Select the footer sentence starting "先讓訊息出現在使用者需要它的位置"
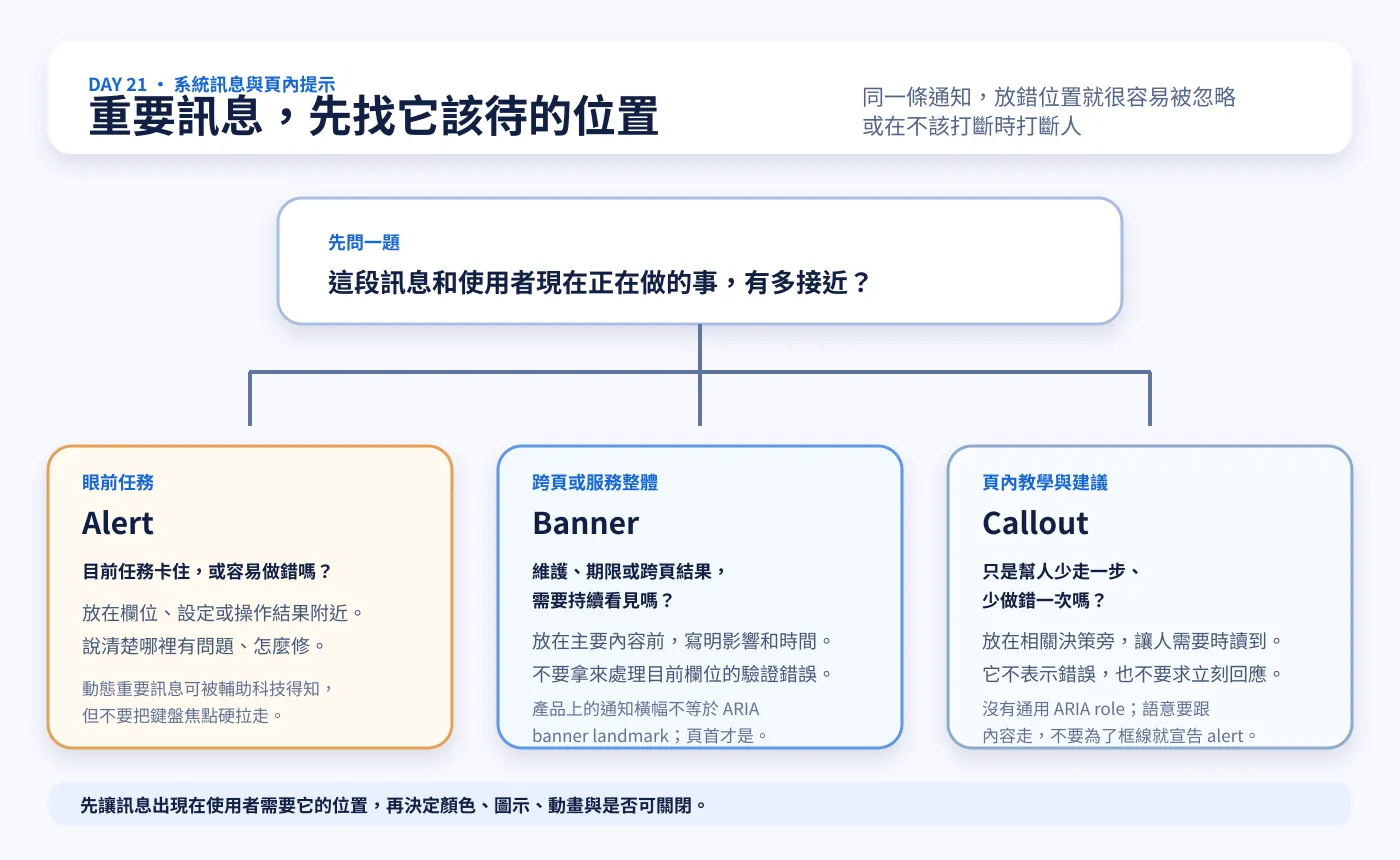Image resolution: width=1400 pixels, height=860 pixels. click(393, 804)
